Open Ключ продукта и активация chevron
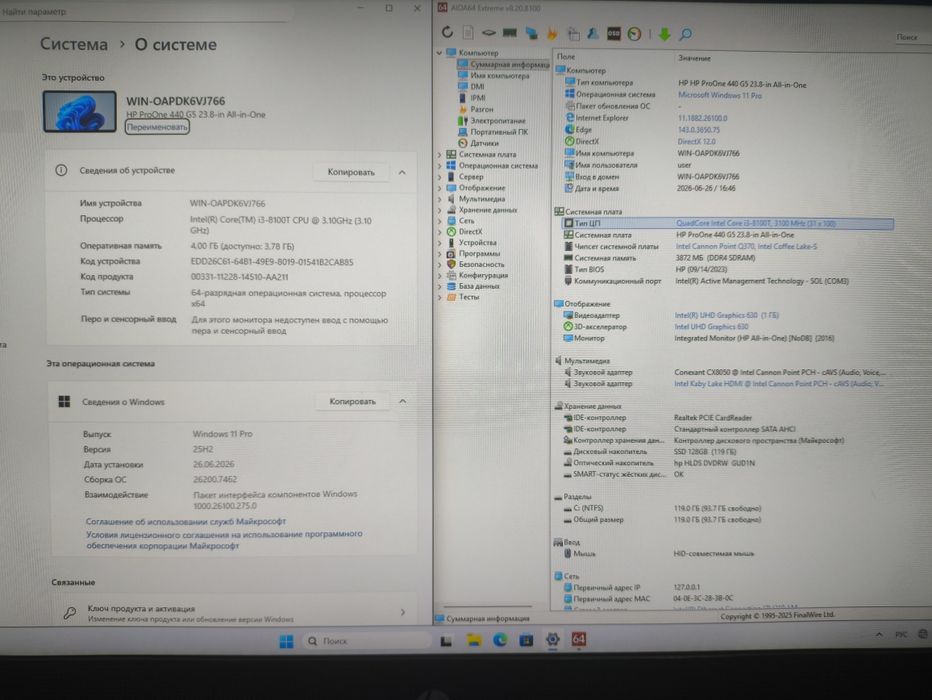 click(403, 612)
